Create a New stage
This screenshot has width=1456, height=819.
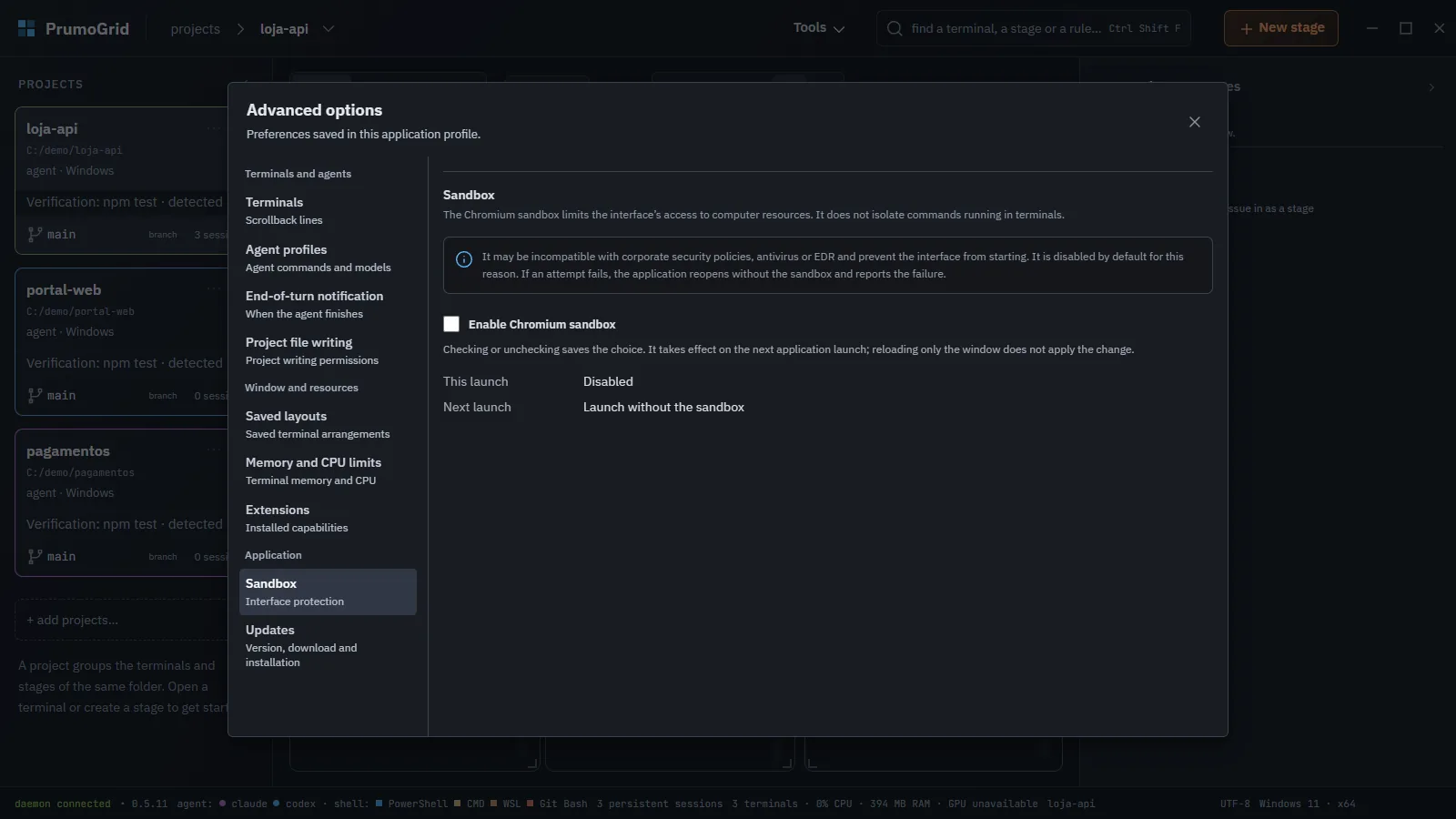coord(1281,28)
